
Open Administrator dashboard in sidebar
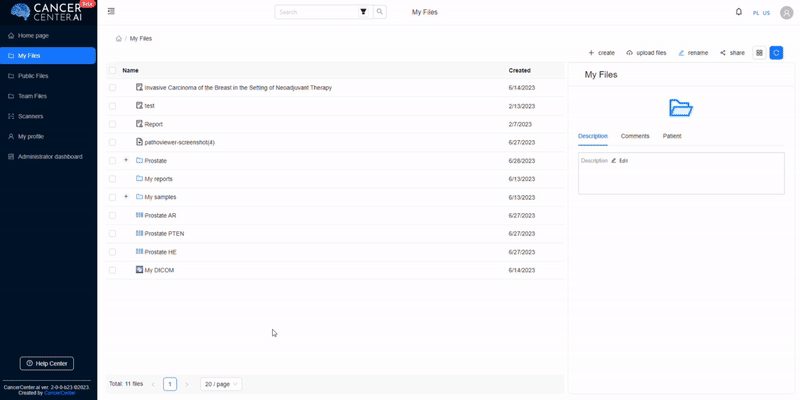pyautogui.click(x=48, y=157)
